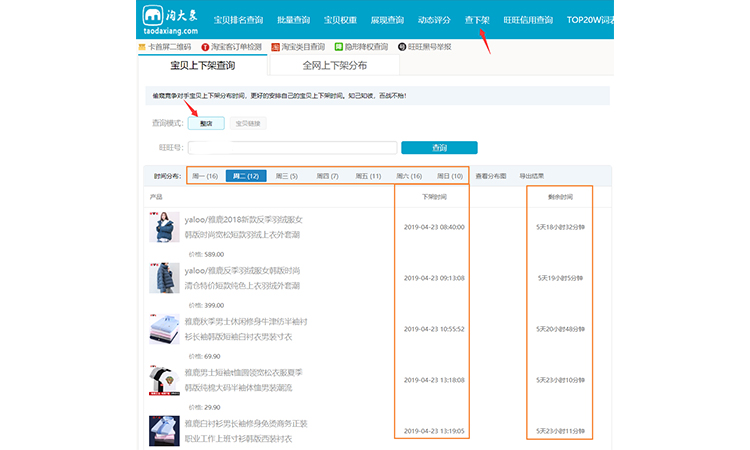Open 展现查询 in top navigation

tap(387, 20)
